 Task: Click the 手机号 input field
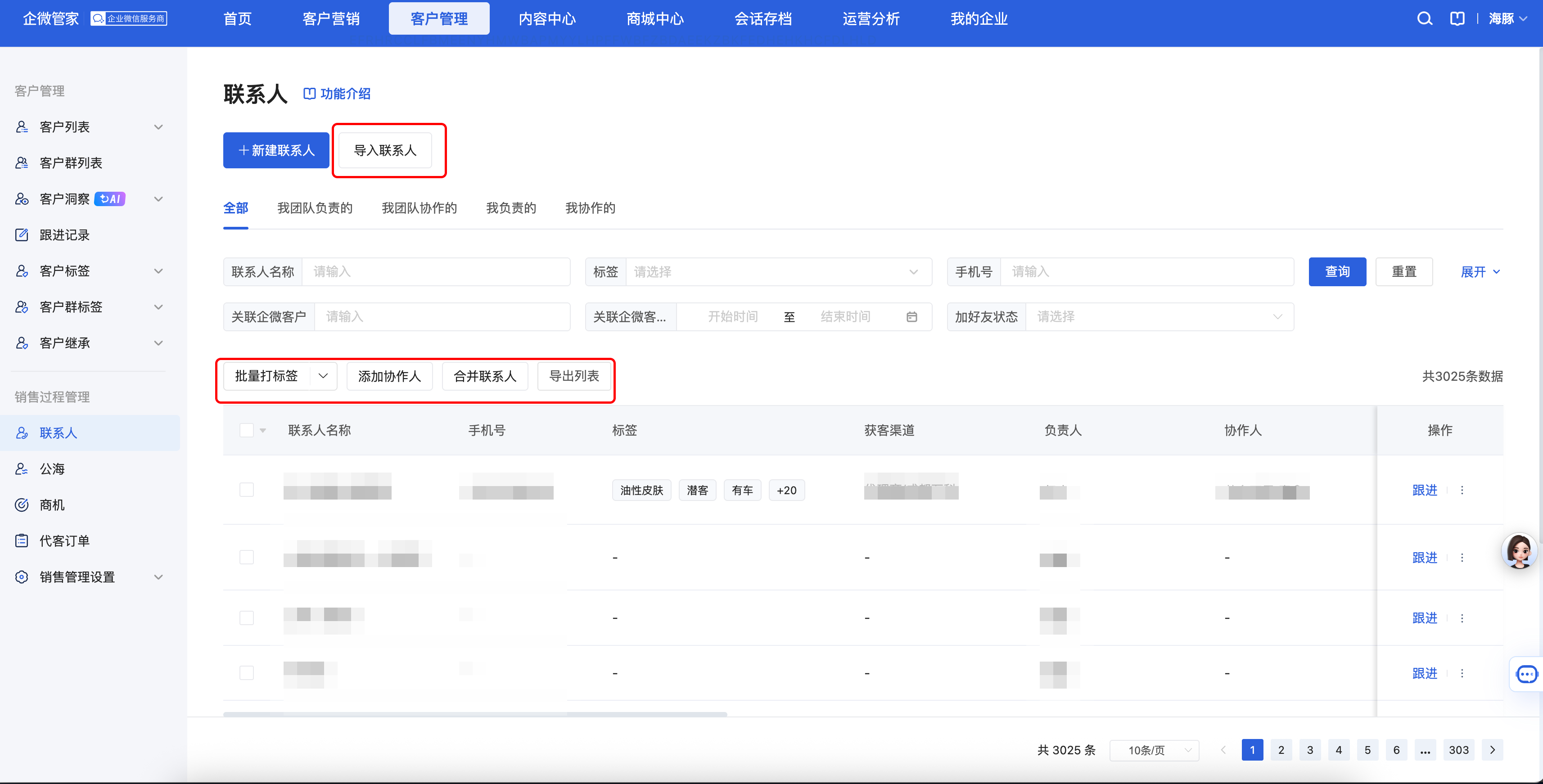point(1147,272)
